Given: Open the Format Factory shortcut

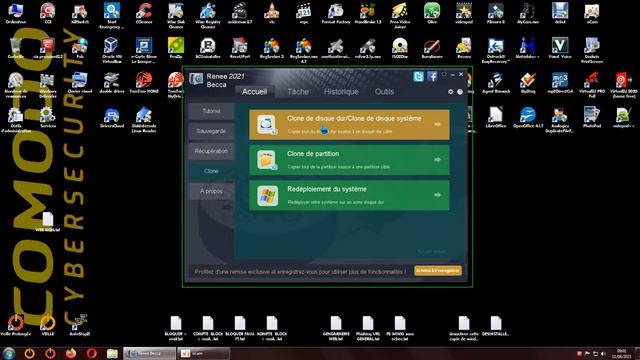Looking at the screenshot, I should click(336, 13).
